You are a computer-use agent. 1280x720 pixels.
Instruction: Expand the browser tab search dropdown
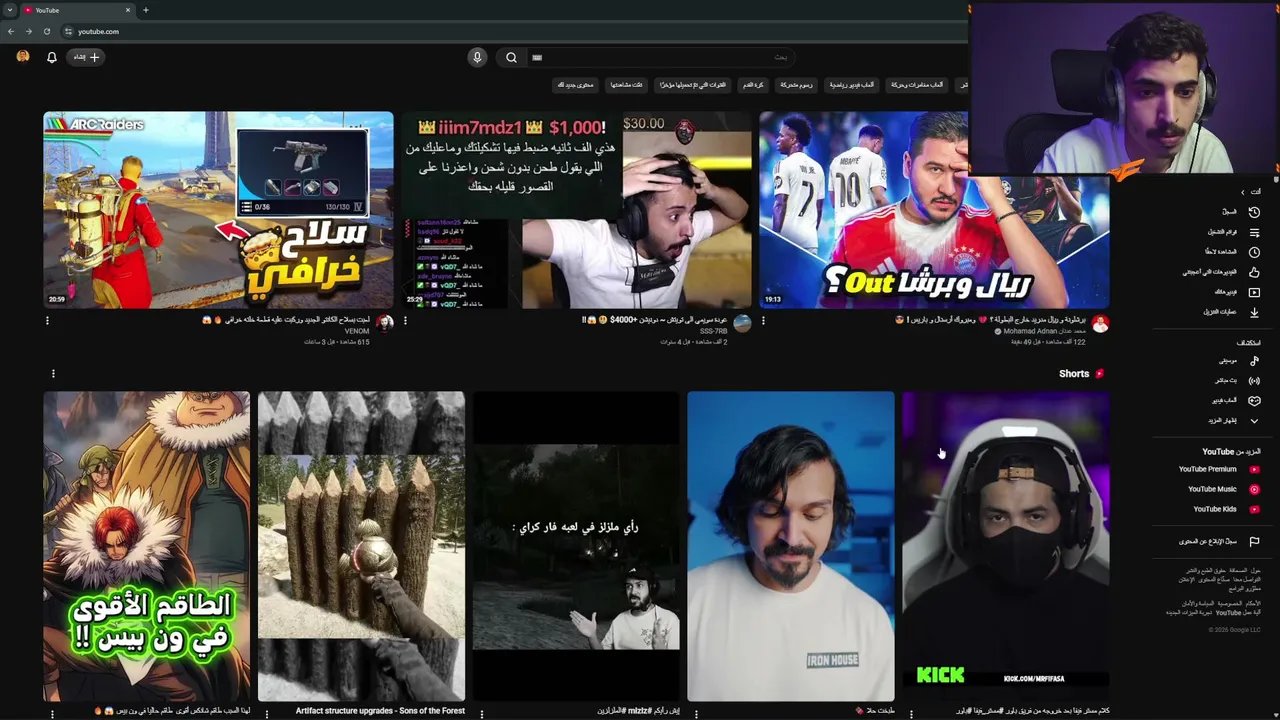(9, 10)
